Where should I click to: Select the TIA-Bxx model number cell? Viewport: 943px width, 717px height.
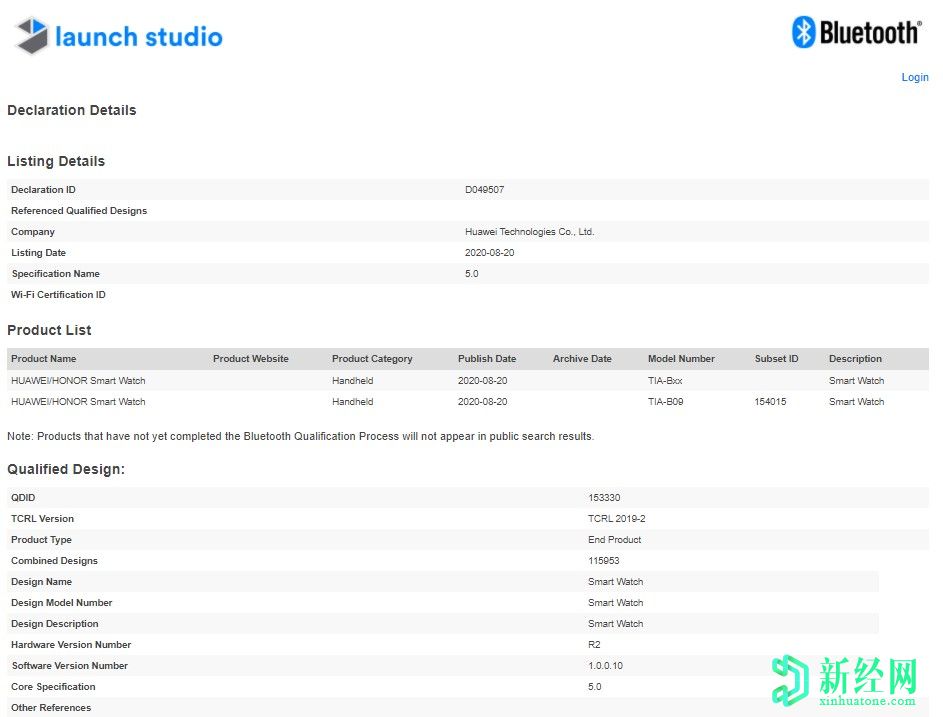[x=665, y=381]
